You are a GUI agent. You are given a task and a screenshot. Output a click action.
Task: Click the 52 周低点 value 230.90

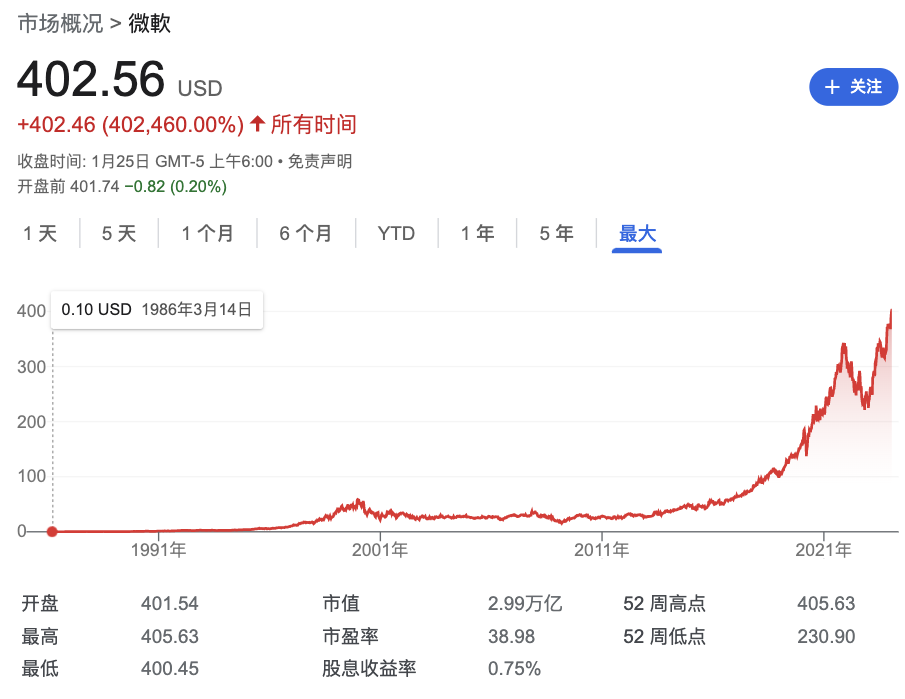click(826, 637)
